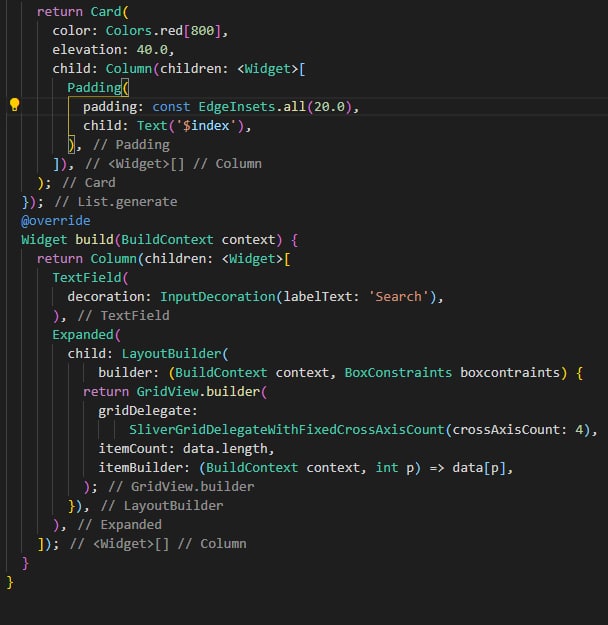The height and width of the screenshot is (625, 608).
Task: Click 'Card(' in the return statement
Action: (109, 12)
